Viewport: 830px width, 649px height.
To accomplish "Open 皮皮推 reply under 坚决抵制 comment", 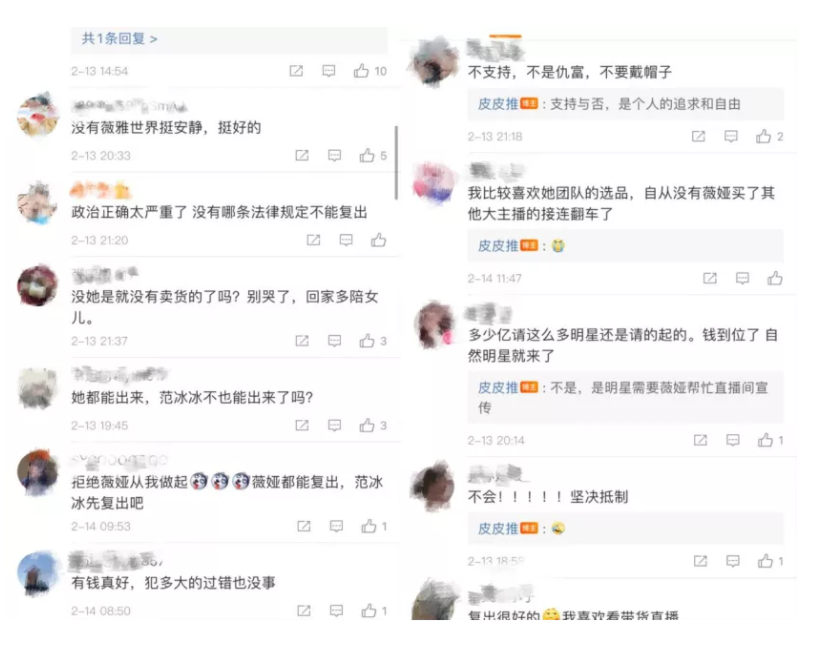I will pos(498,528).
